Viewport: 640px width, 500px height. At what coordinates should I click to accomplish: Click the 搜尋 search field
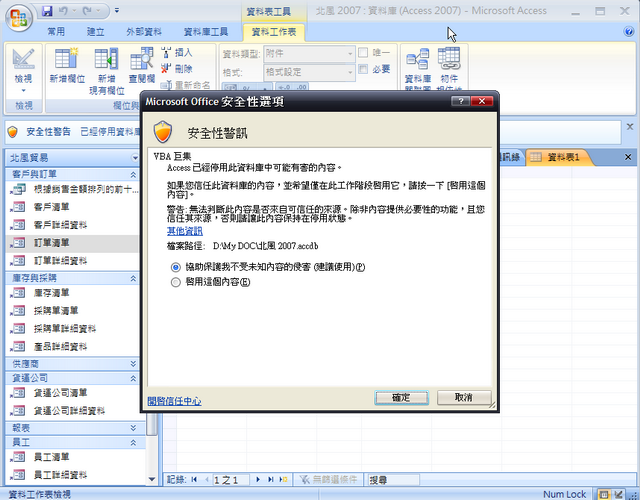point(393,480)
